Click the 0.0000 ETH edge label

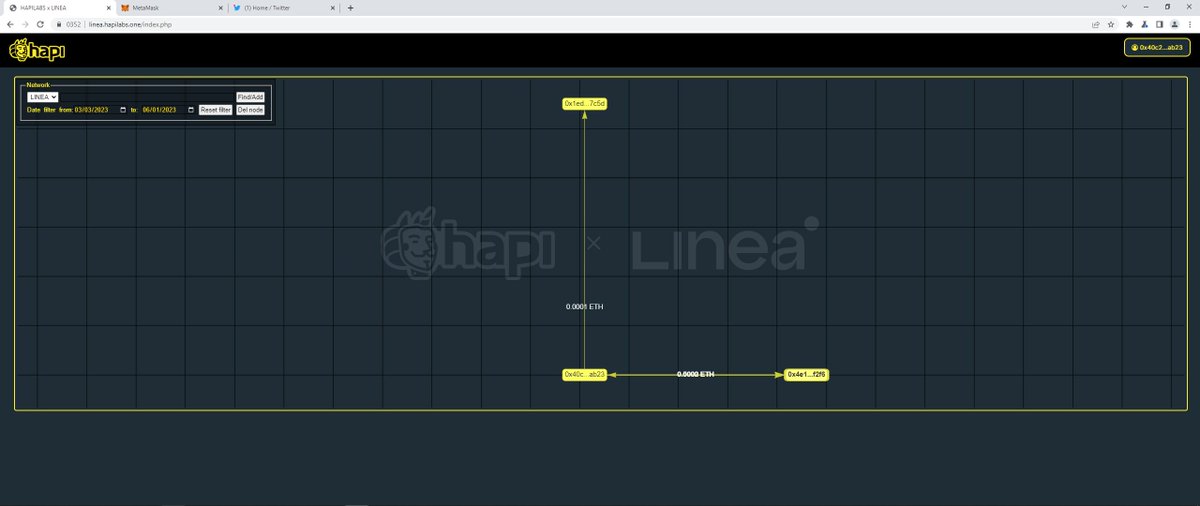coord(696,374)
